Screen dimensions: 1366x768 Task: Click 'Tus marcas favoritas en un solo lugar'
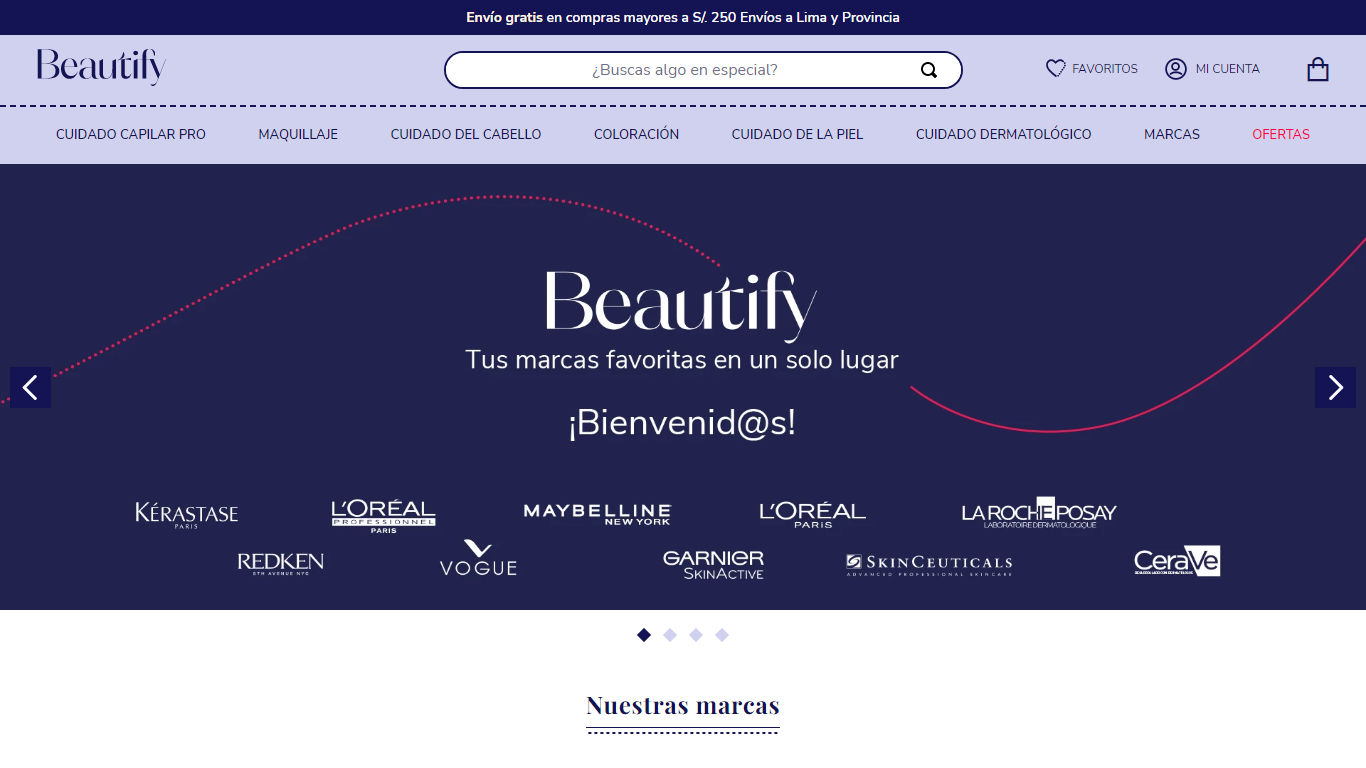pyautogui.click(x=682, y=360)
